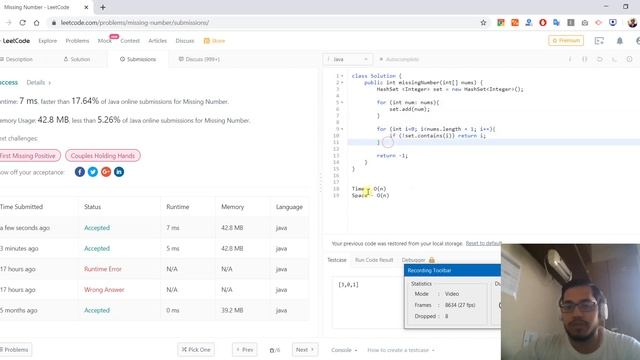Reload the LeetCode page
The image size is (640, 360).
[x=22, y=23]
